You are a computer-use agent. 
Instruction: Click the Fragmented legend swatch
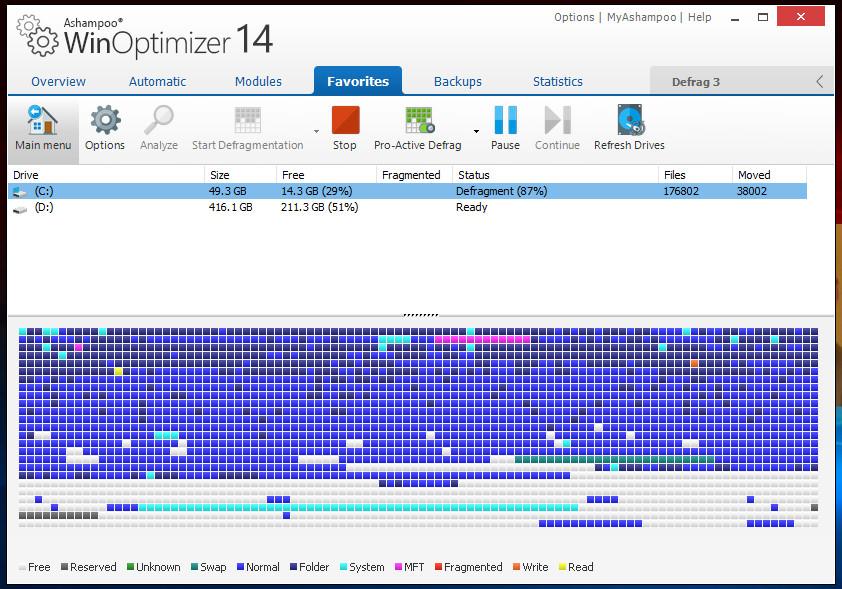pyautogui.click(x=438, y=567)
